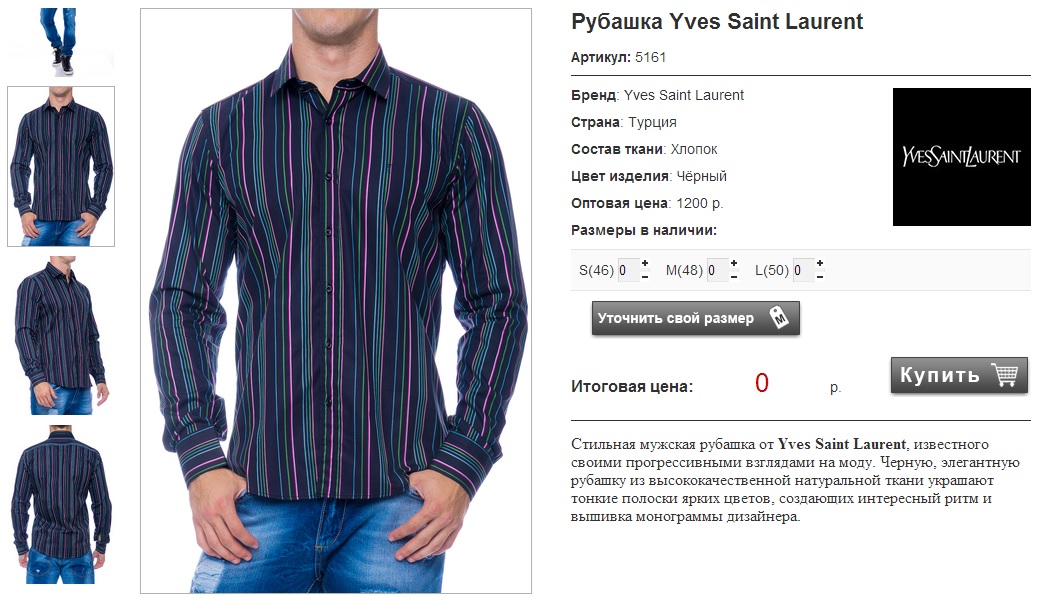The width and height of the screenshot is (1038, 598).
Task: Click the shopping cart icon on Купить
Action: [x=1004, y=374]
